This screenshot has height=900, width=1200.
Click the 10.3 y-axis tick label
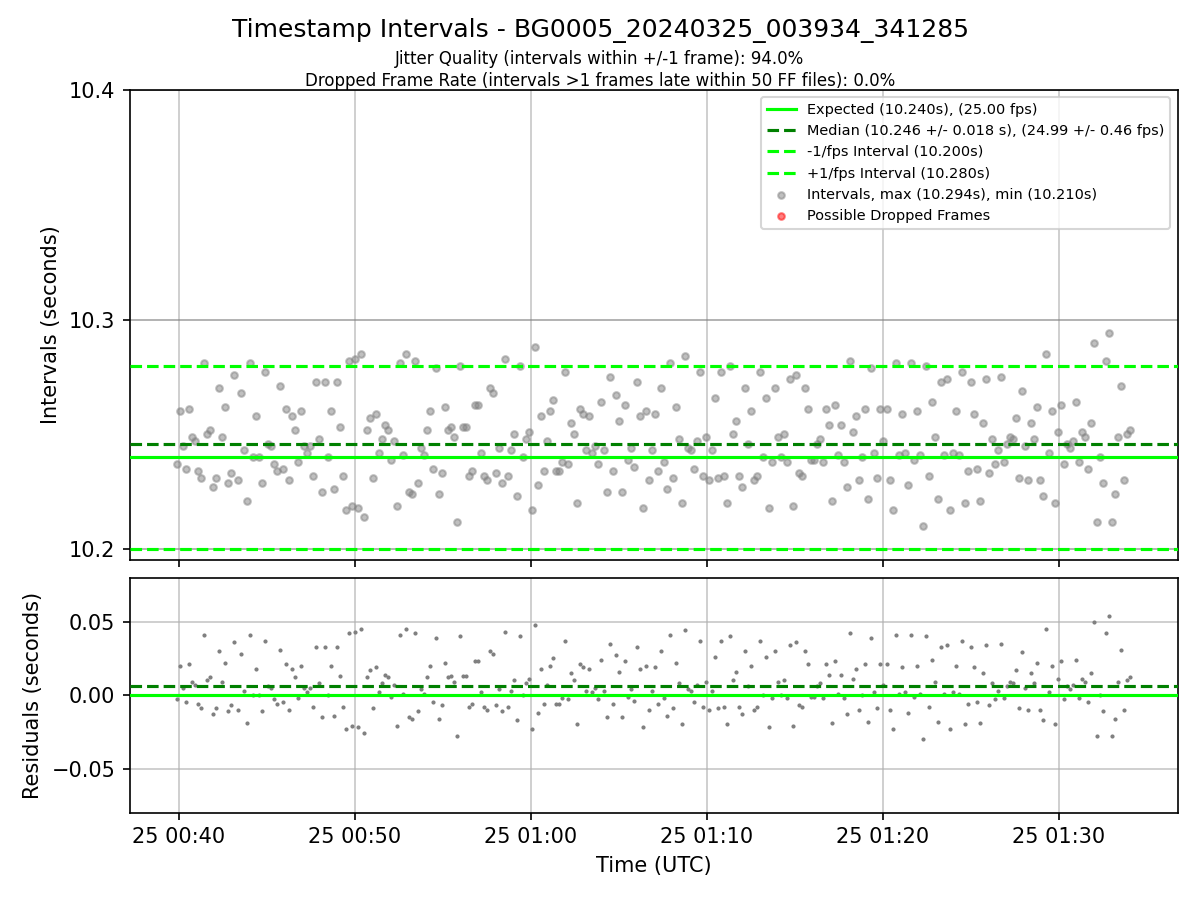[x=98, y=321]
